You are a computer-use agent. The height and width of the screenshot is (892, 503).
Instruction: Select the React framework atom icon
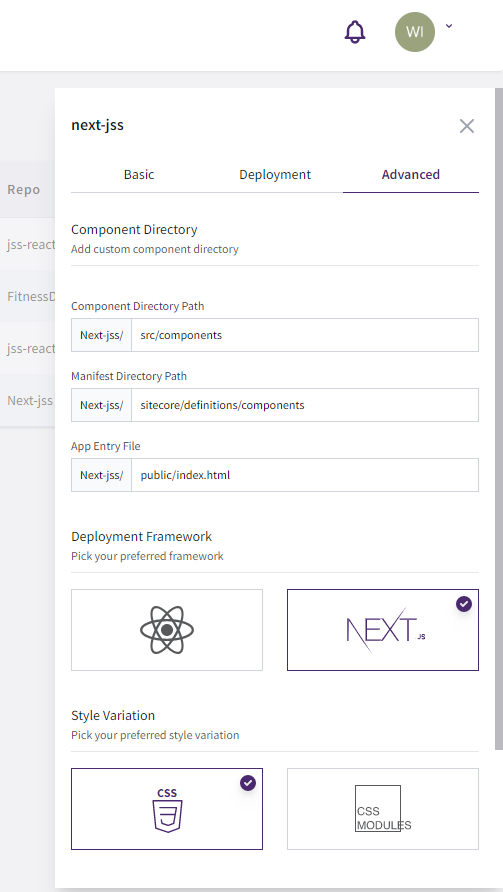tap(167, 630)
